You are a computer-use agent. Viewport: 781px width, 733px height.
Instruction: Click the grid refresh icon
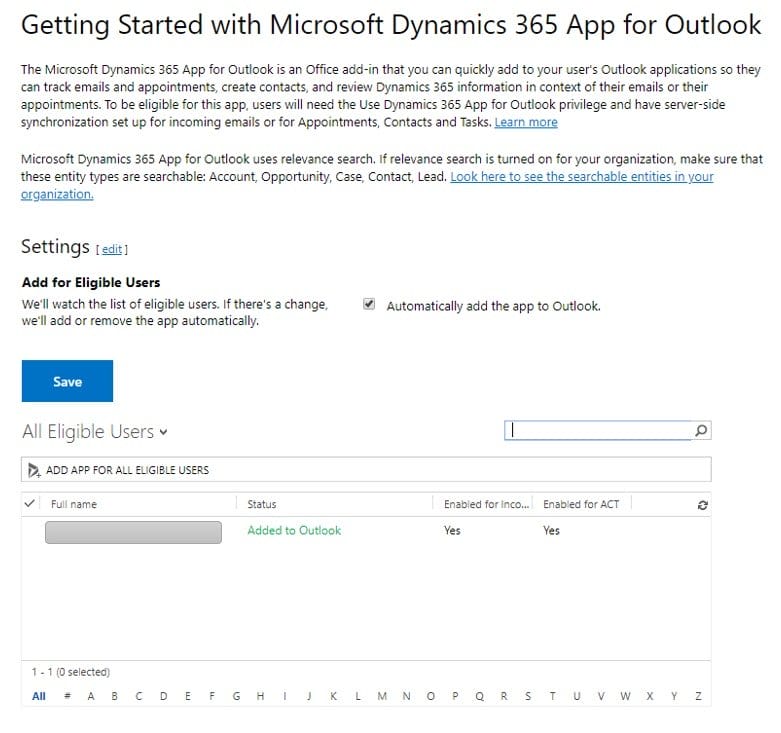pos(702,505)
